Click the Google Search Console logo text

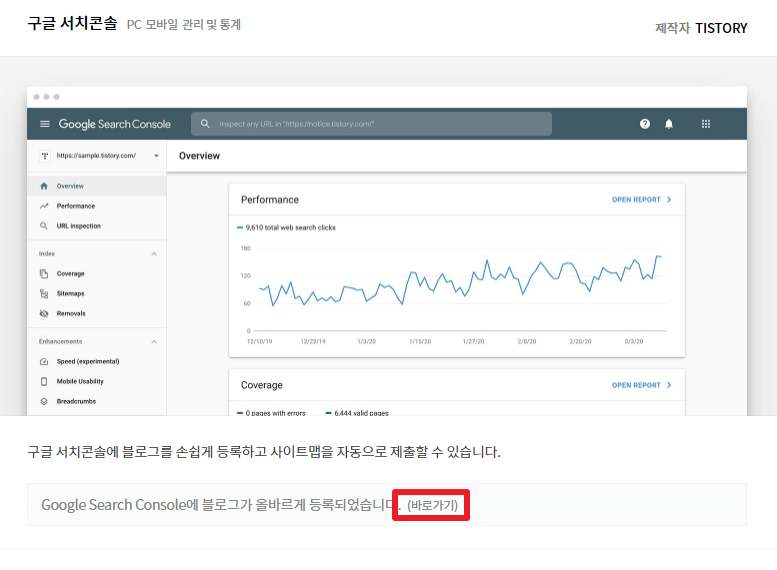coord(114,124)
